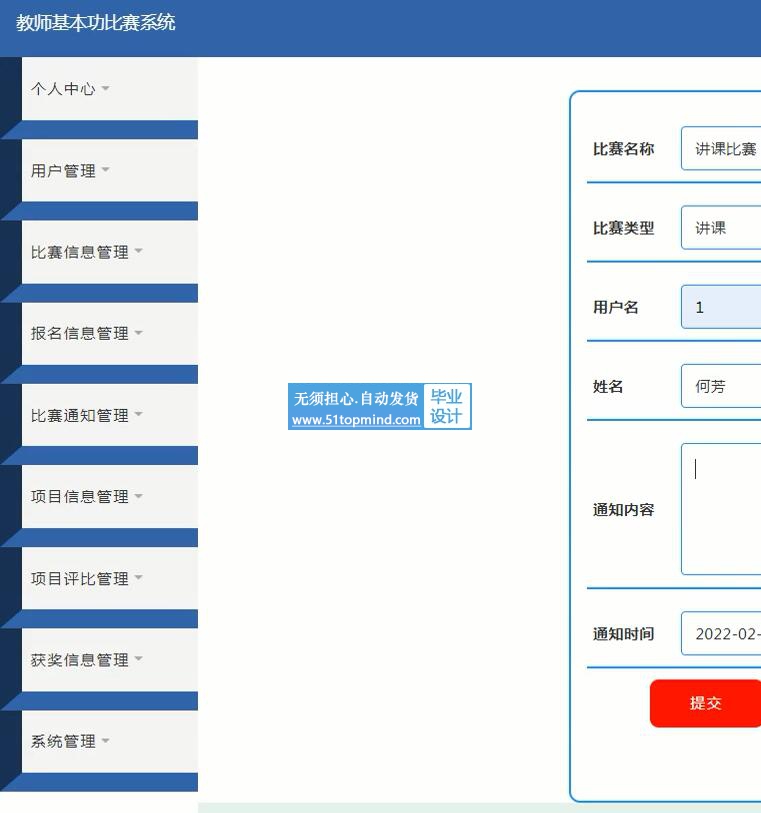Open the 个人中心 menu item
This screenshot has width=761, height=813.
[109, 89]
